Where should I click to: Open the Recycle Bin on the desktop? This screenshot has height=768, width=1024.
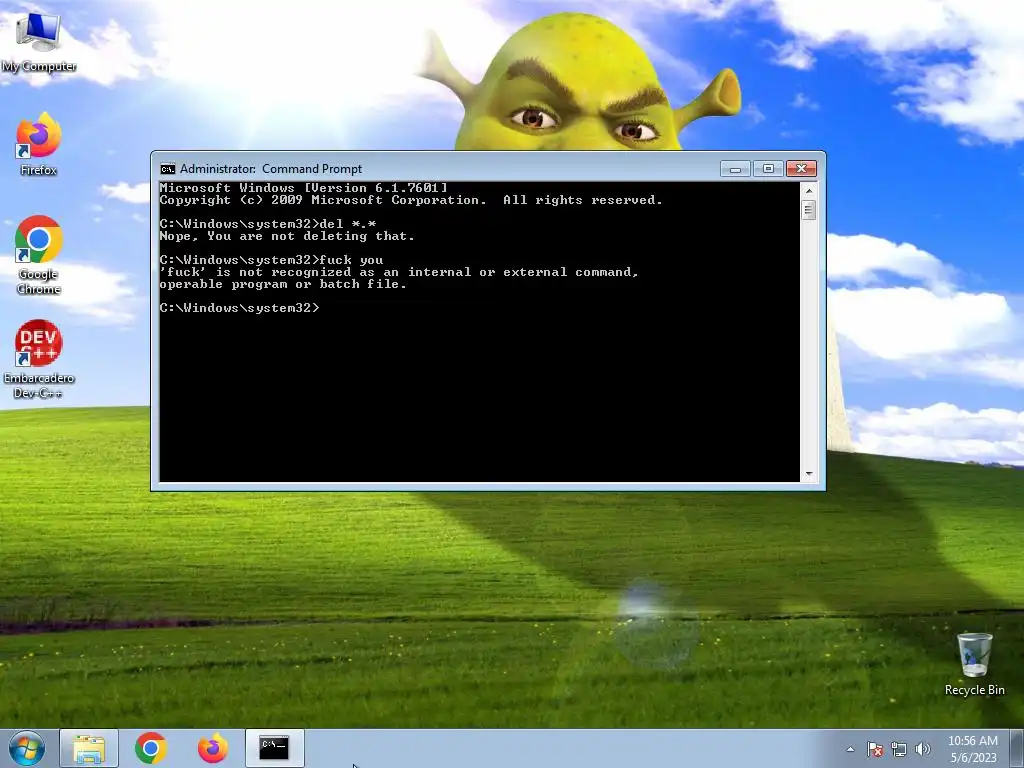[x=974, y=664]
